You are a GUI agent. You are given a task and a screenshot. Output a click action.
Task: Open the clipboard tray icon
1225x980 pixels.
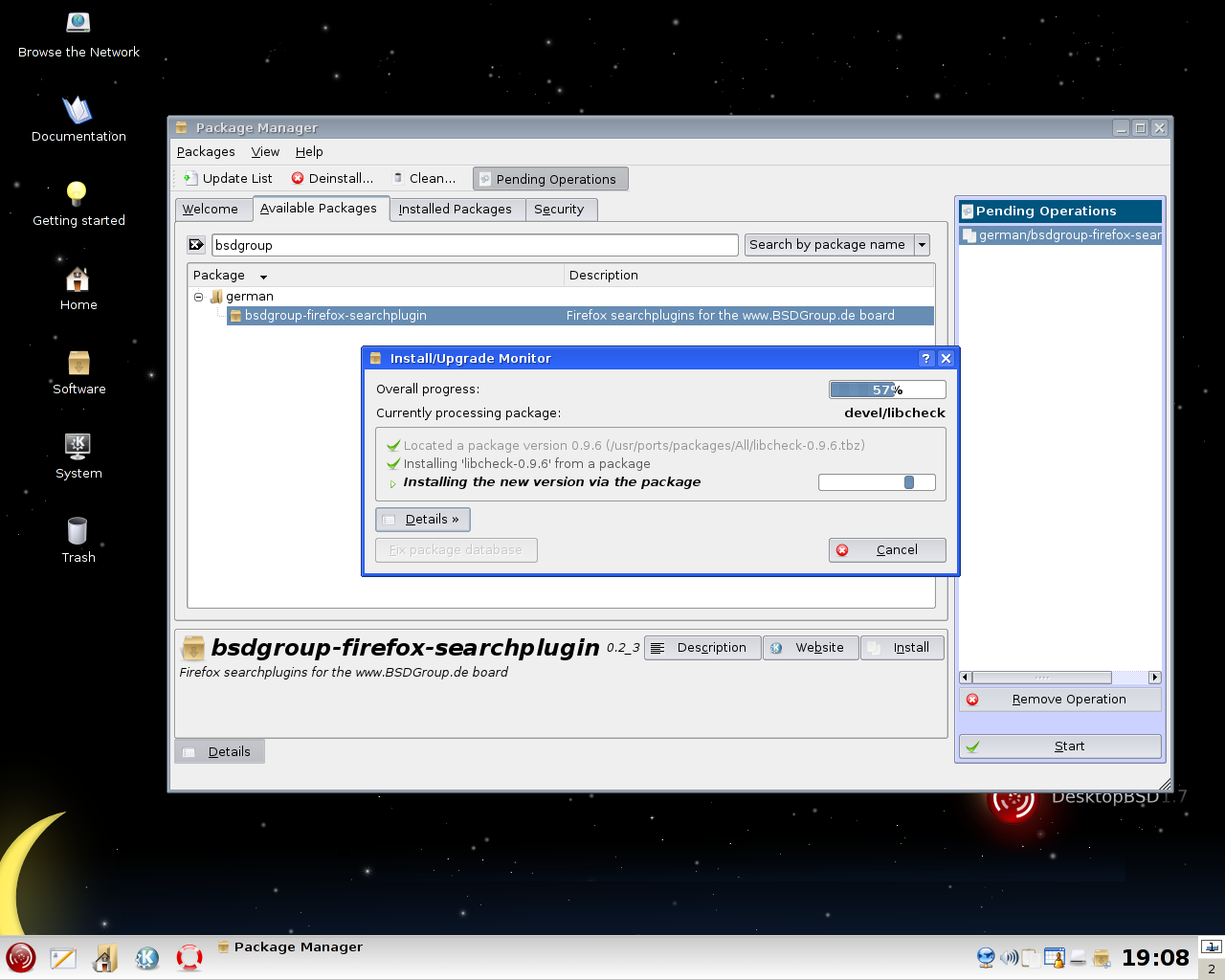point(1030,958)
